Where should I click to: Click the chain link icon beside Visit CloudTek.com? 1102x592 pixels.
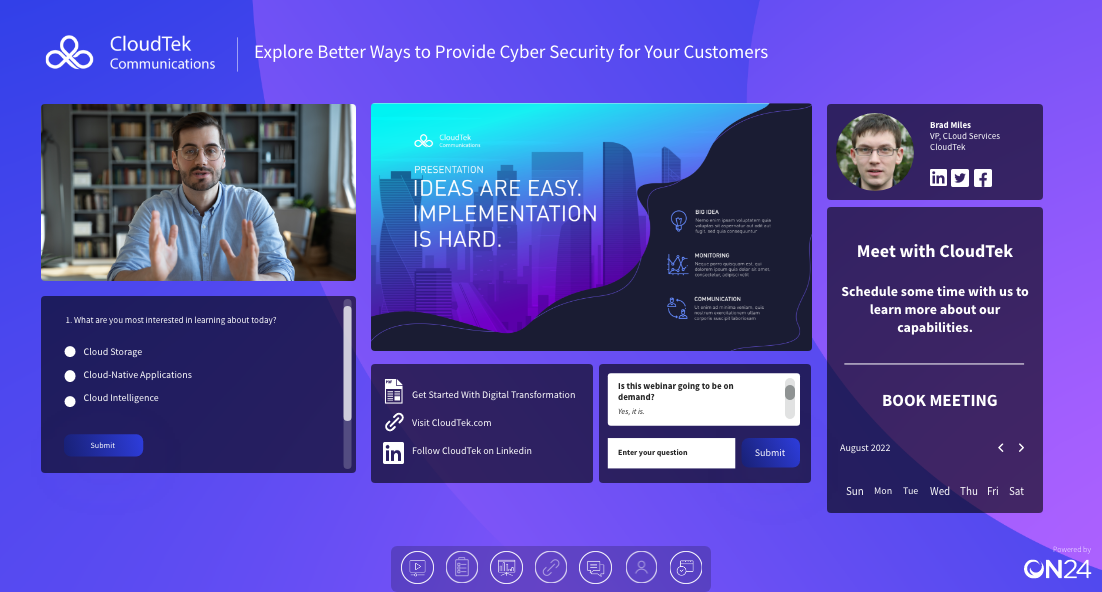pyautogui.click(x=394, y=422)
